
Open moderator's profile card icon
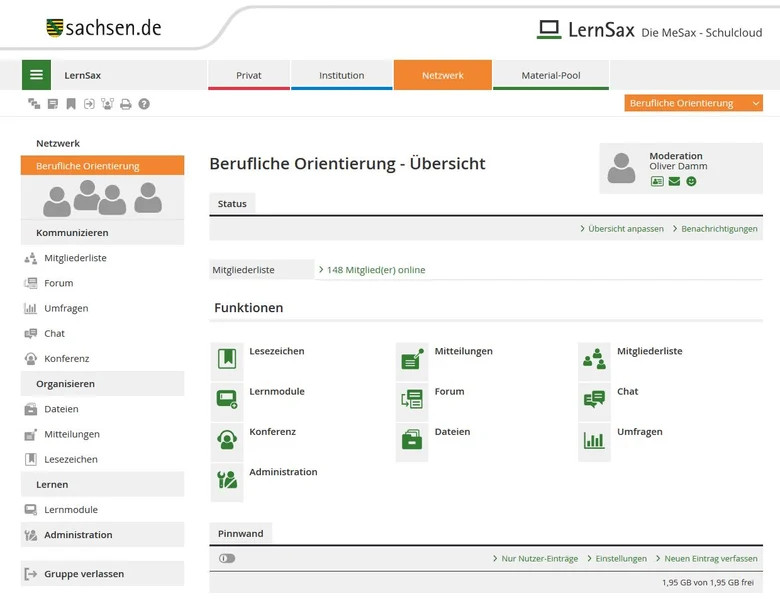tap(657, 181)
